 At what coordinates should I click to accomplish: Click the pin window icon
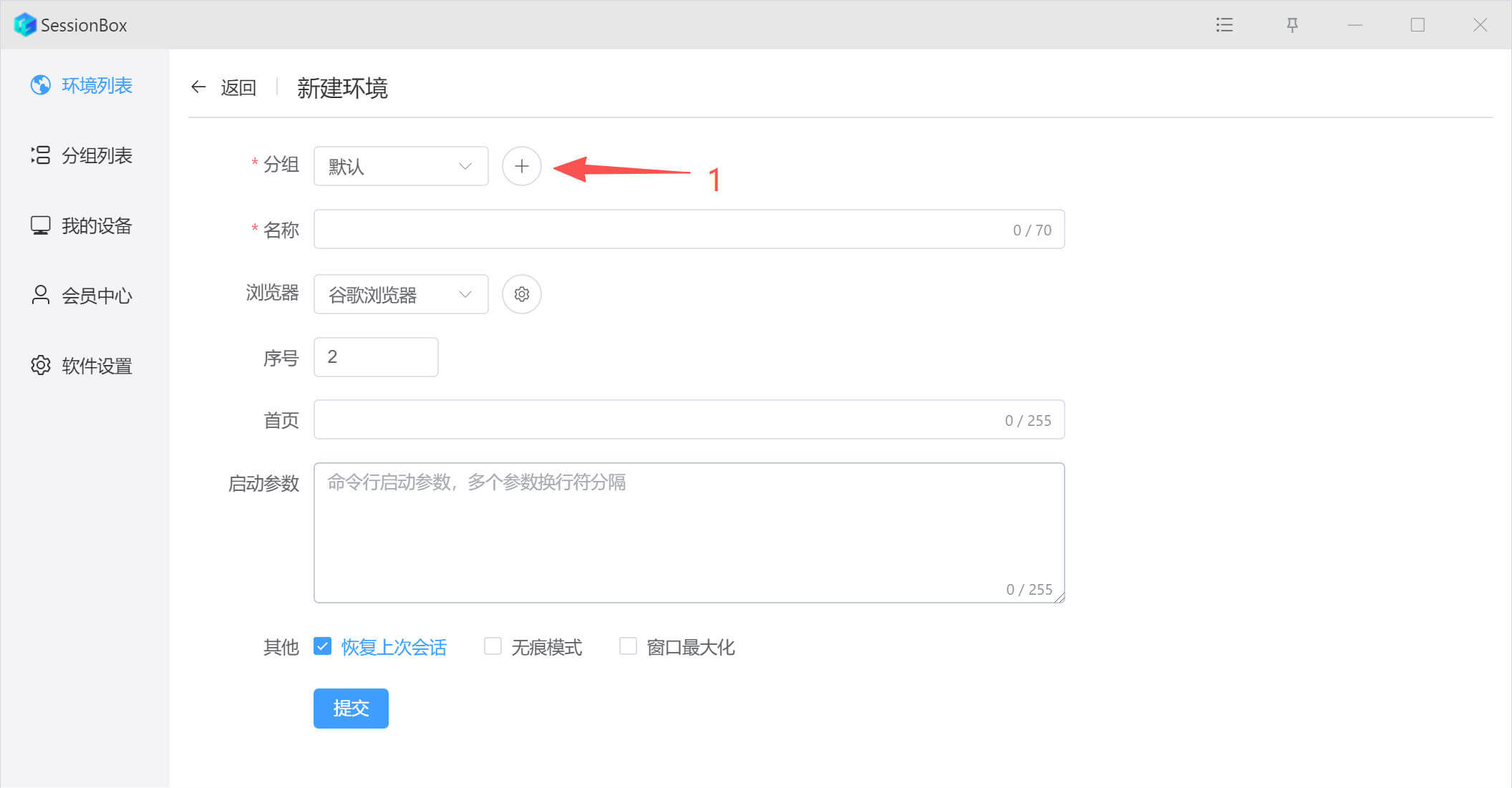pos(1292,25)
